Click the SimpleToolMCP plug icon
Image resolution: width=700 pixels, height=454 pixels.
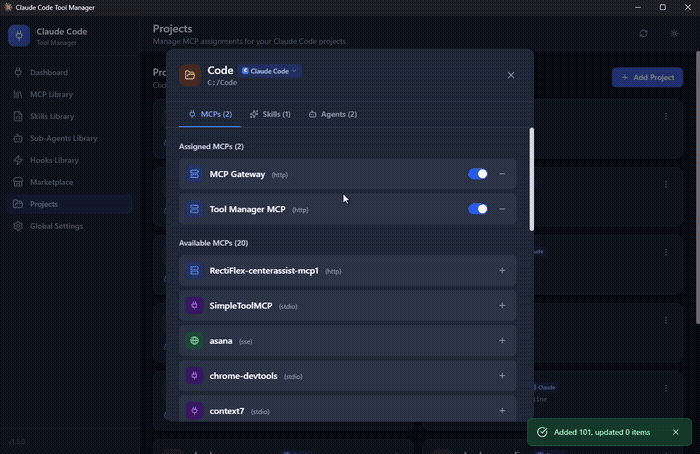pyautogui.click(x=194, y=306)
